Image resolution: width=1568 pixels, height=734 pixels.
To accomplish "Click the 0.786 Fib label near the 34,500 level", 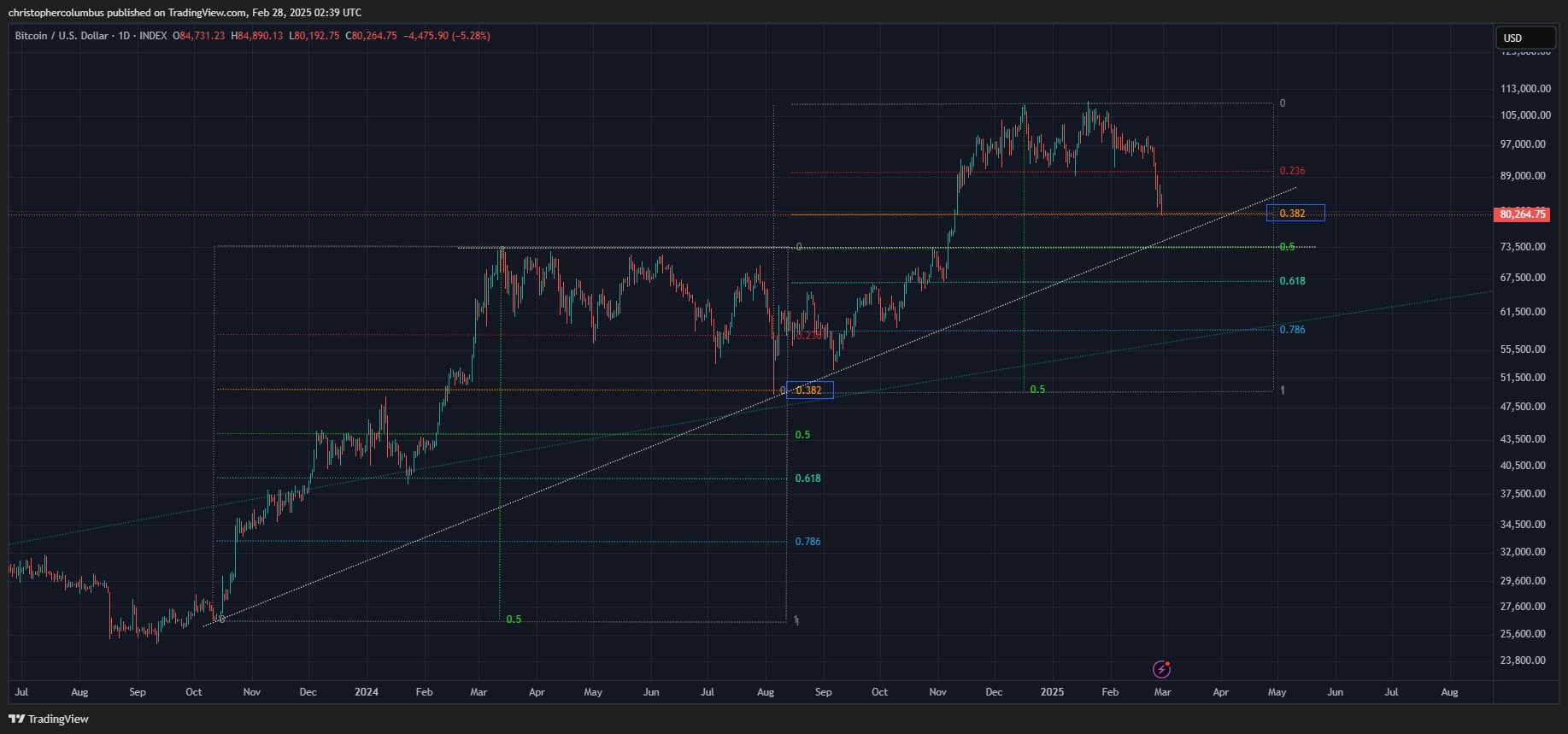I will pyautogui.click(x=807, y=542).
